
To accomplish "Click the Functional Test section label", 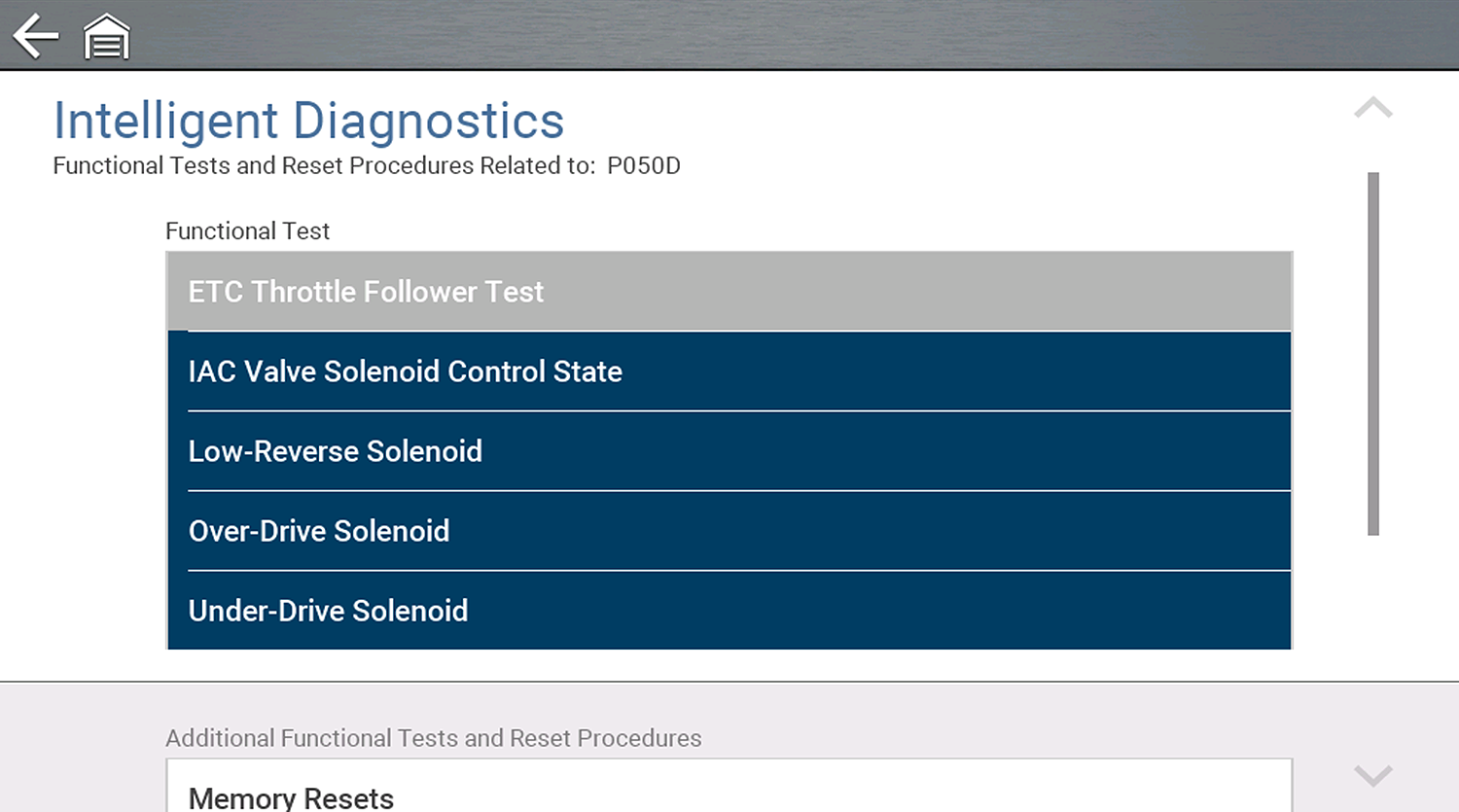I will 247,231.
